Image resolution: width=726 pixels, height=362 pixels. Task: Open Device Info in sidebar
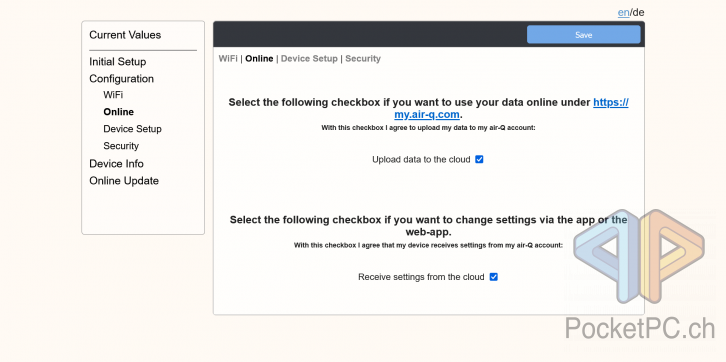coord(116,163)
